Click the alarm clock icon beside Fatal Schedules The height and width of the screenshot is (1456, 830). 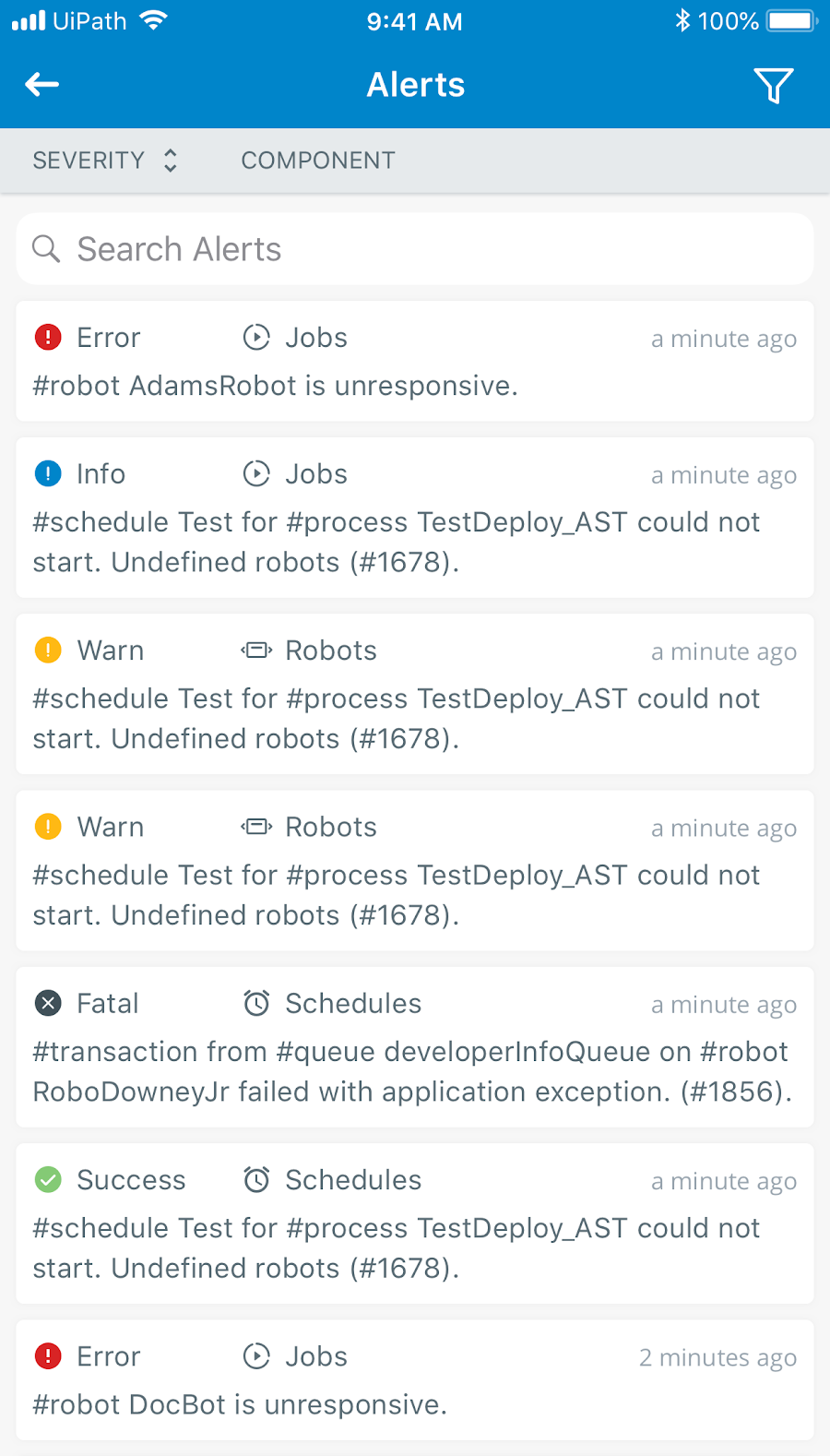[256, 1003]
